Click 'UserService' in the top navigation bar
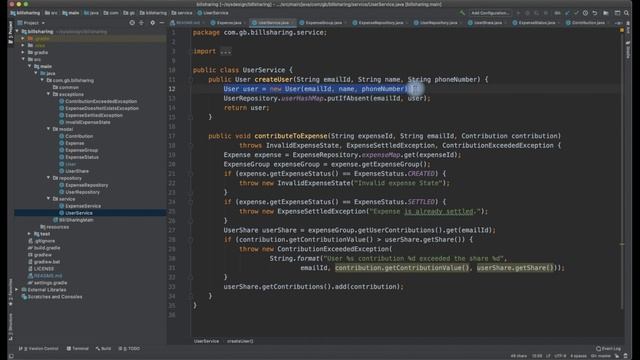 213,13
